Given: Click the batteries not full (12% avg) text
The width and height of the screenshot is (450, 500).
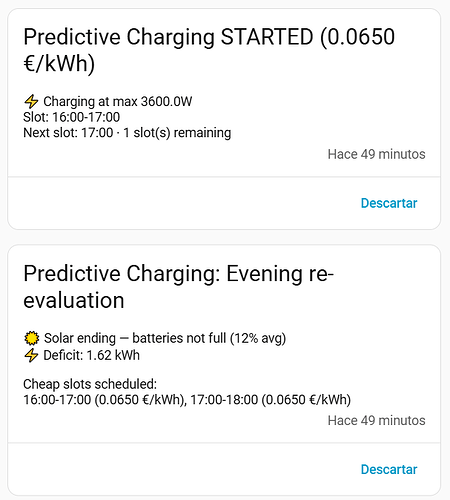Looking at the screenshot, I should (x=209, y=338).
